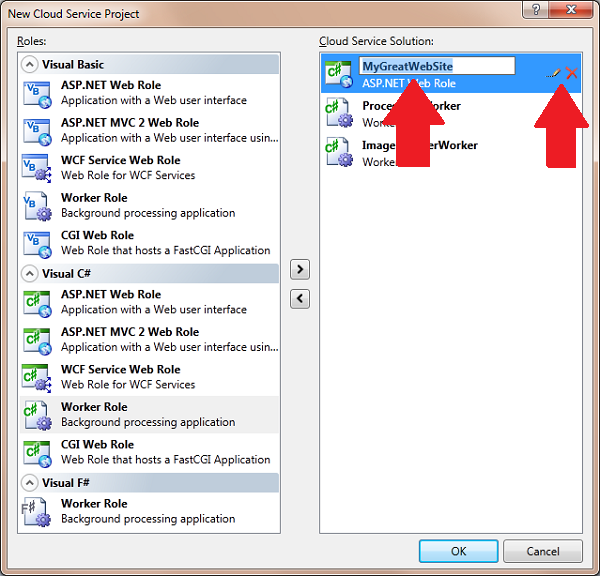This screenshot has width=600, height=576.
Task: Collapse the Visual Basic group header
Action: coord(31,64)
